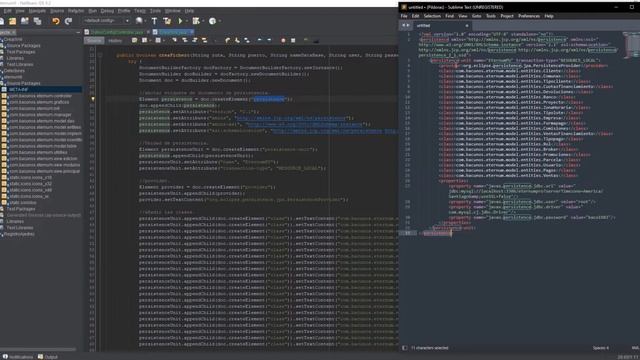640x360 pixels.
Task: Click the Sublime Text minimap
Action: point(631,45)
